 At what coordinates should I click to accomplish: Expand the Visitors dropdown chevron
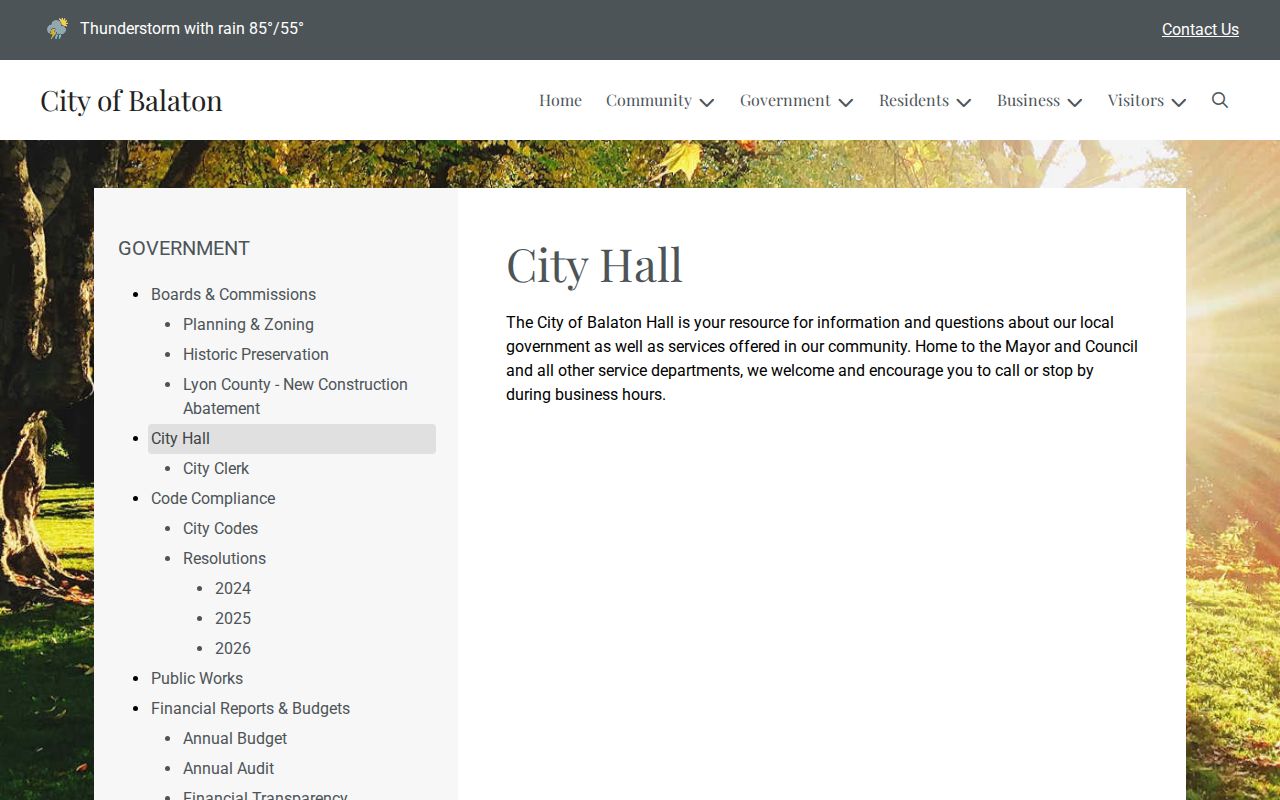[x=1179, y=102]
